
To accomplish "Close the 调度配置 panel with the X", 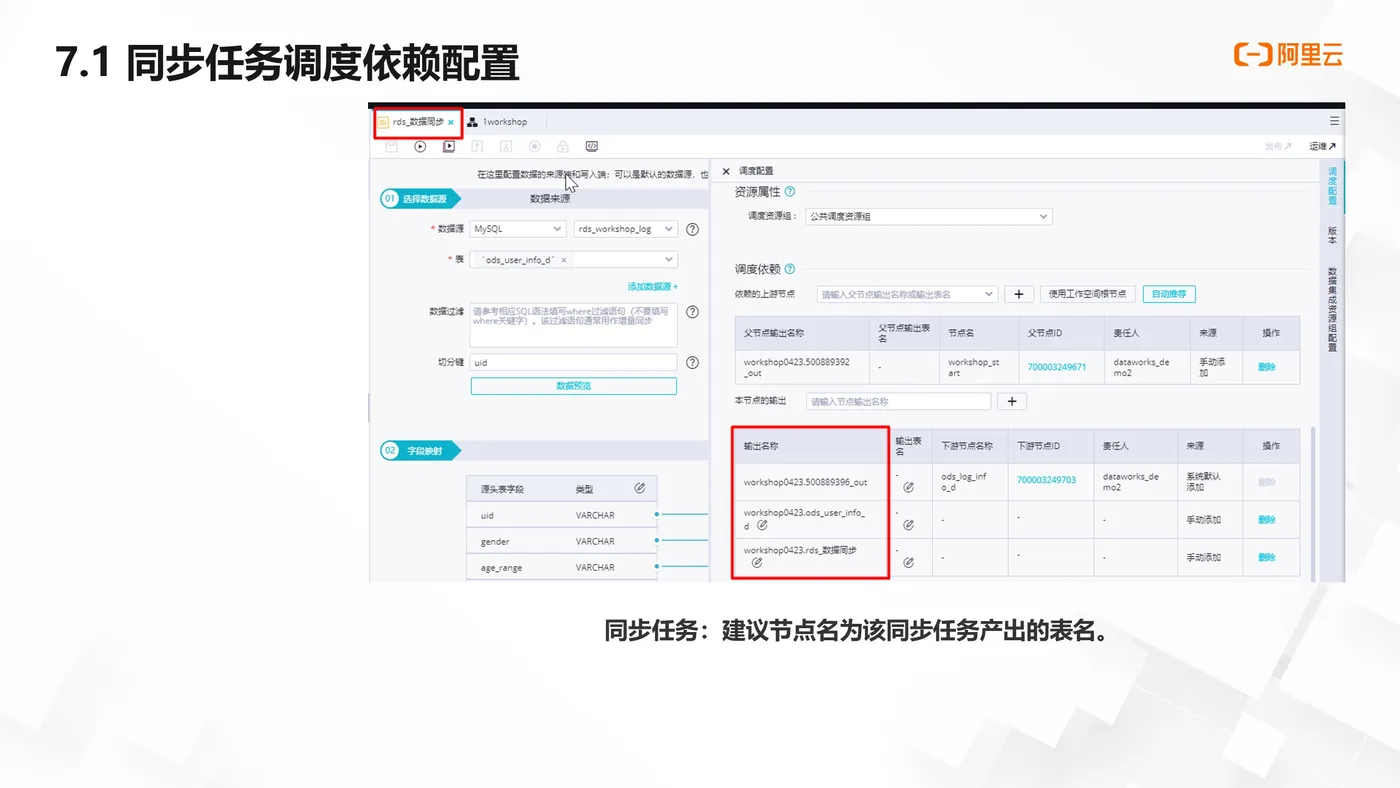I will [726, 171].
